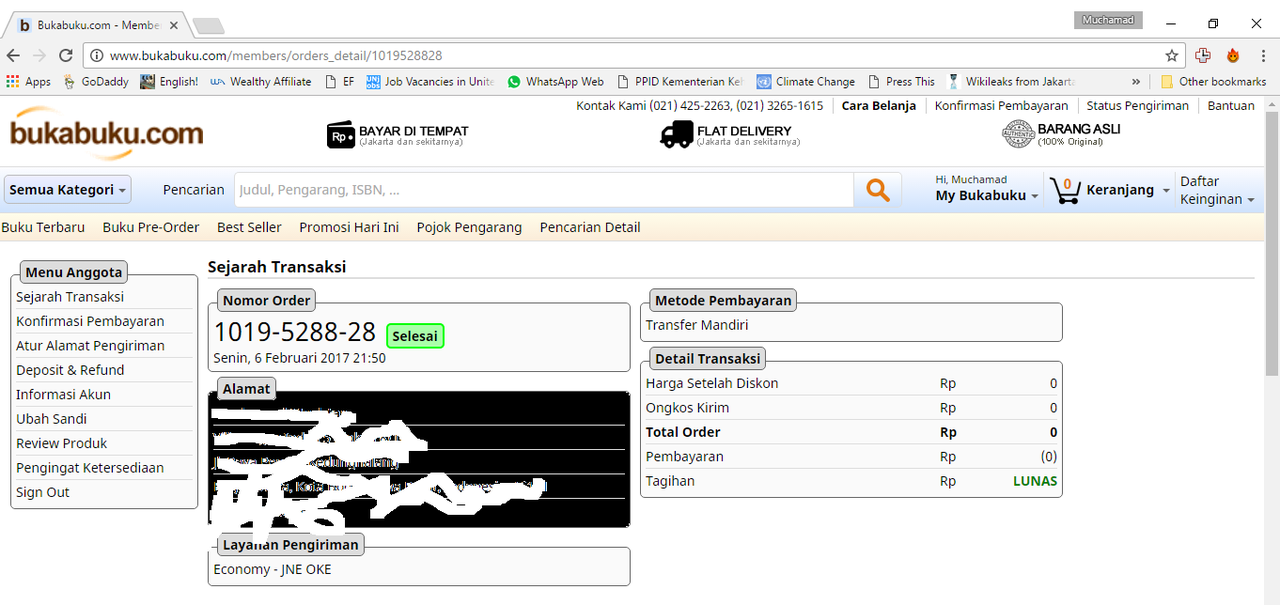Viewport: 1280px width, 605px height.
Task: Open a new tab with the tab button
Action: [208, 25]
